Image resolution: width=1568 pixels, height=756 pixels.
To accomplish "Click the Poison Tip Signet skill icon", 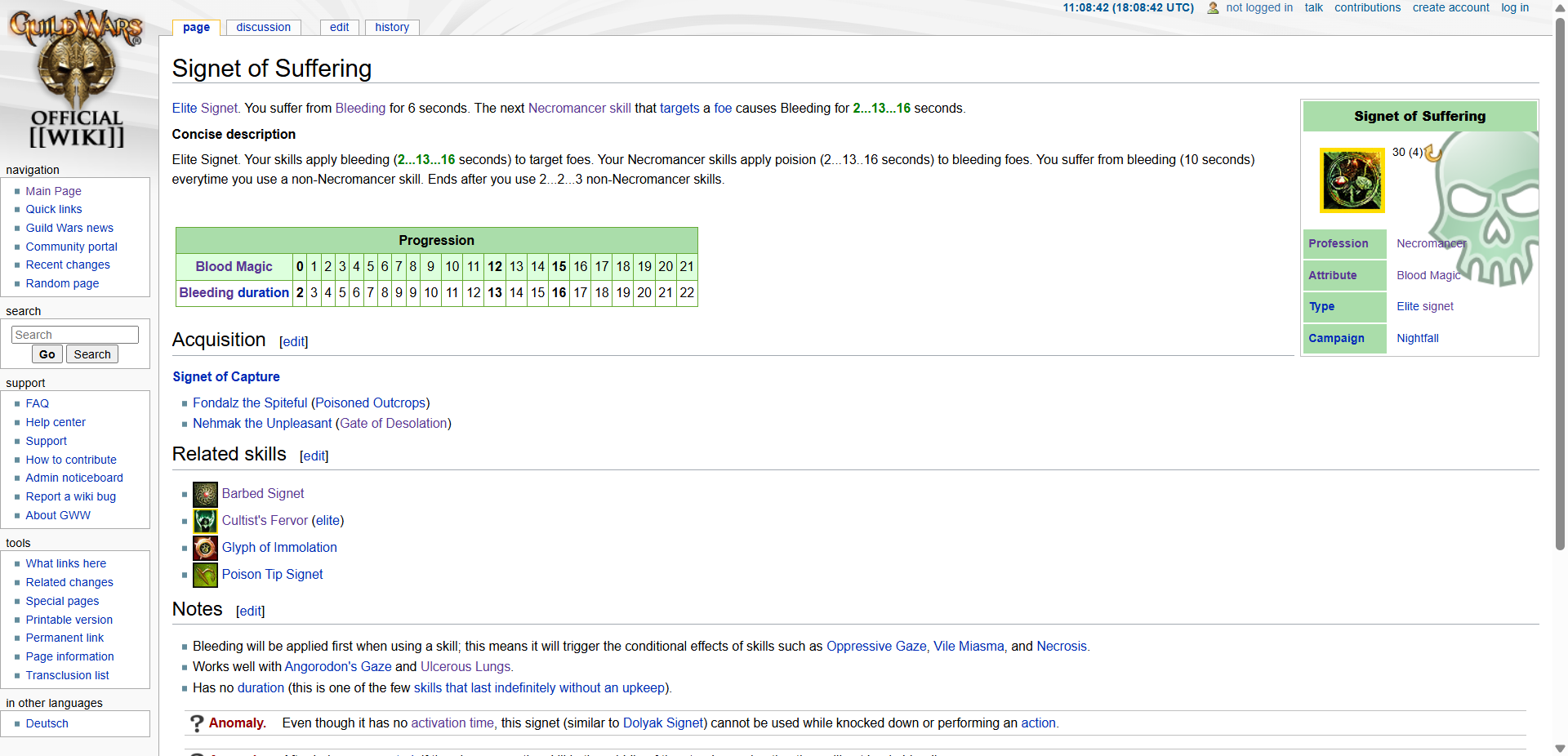I will point(205,575).
